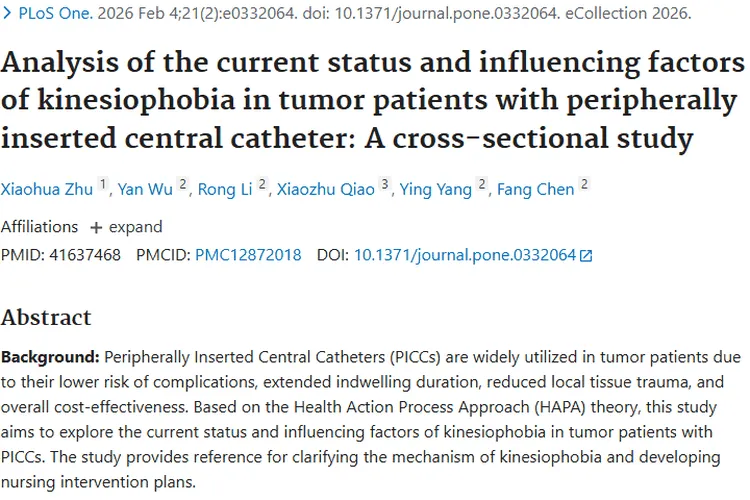This screenshot has width=750, height=500.
Task: Click affiliation superscript 2 after Rong Li
Action: pyautogui.click(x=262, y=185)
